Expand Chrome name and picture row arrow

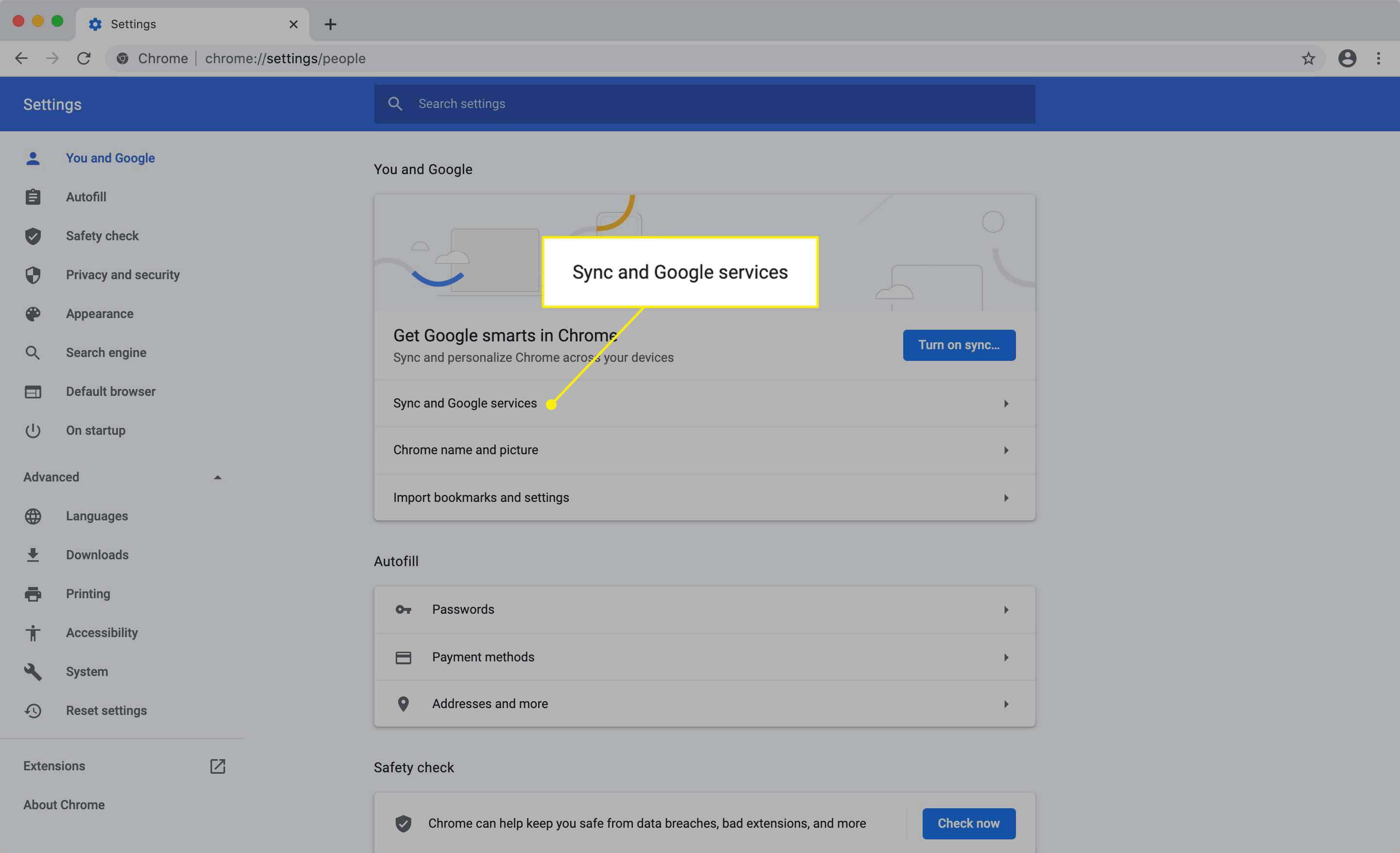pyautogui.click(x=1006, y=450)
